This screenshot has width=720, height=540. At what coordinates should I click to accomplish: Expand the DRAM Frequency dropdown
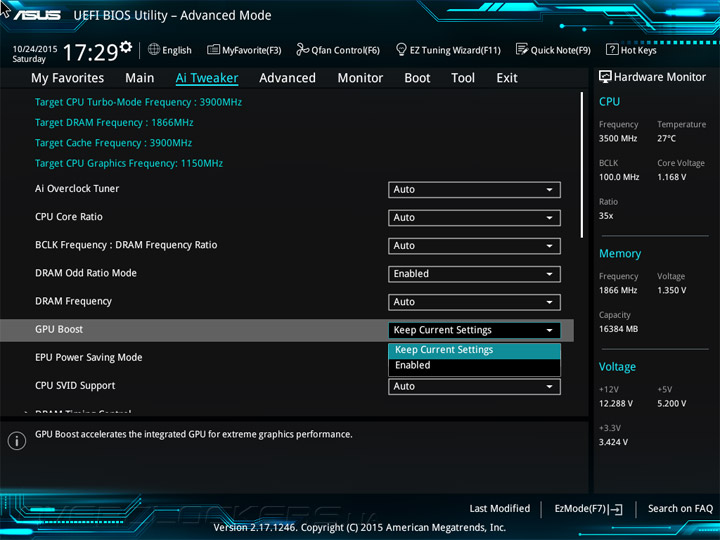coord(474,302)
